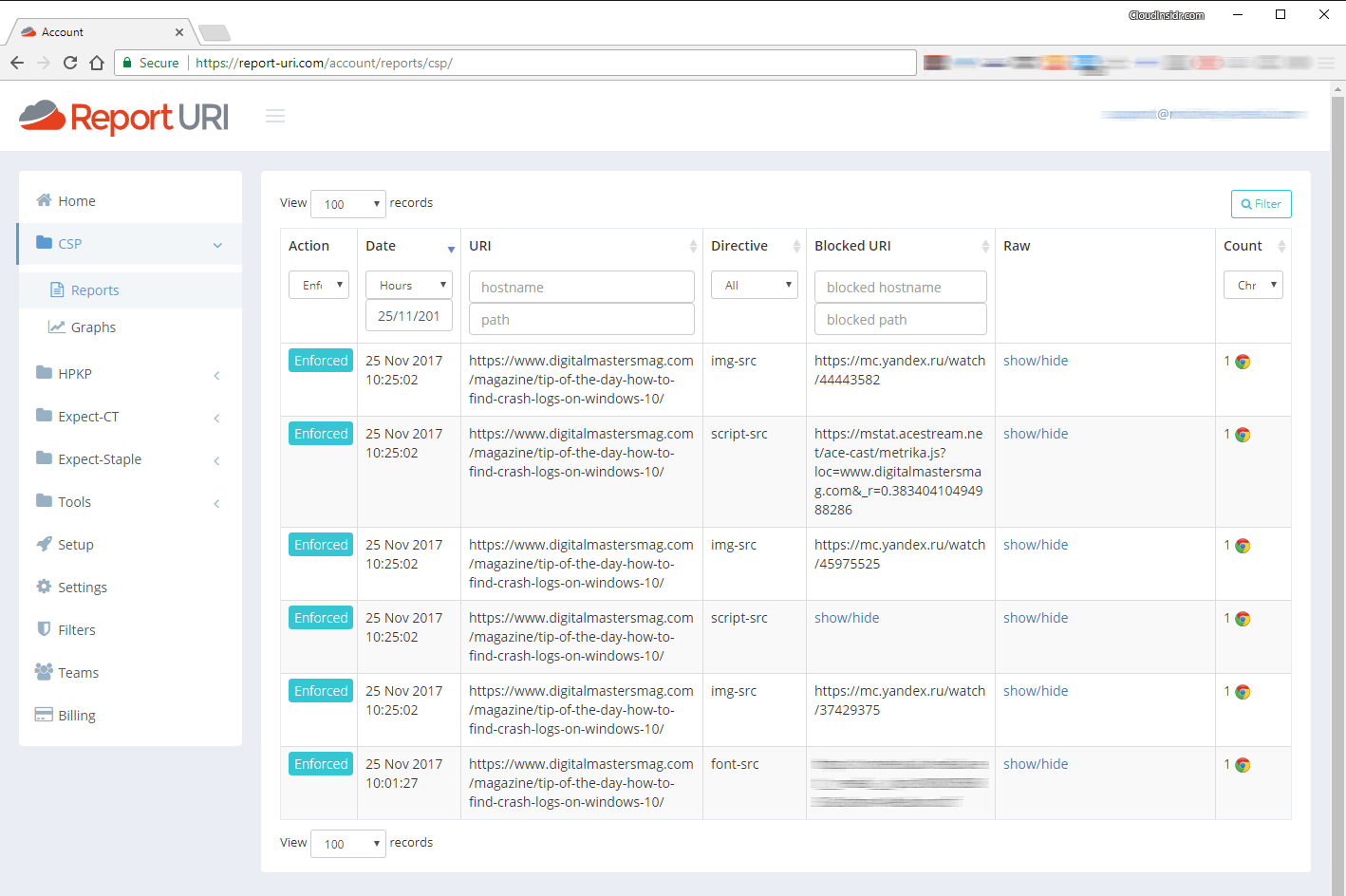
Task: Toggle show/hide Raw for the font-src row
Action: pos(1036,764)
